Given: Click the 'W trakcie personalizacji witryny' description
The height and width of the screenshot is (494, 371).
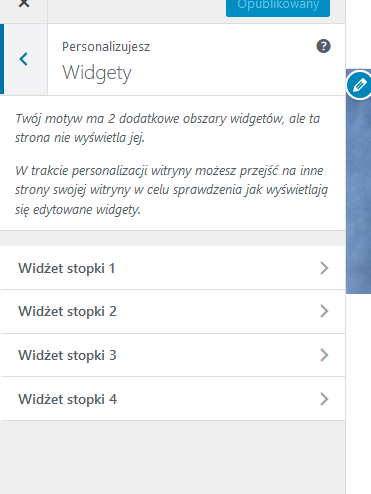Looking at the screenshot, I should [171, 190].
